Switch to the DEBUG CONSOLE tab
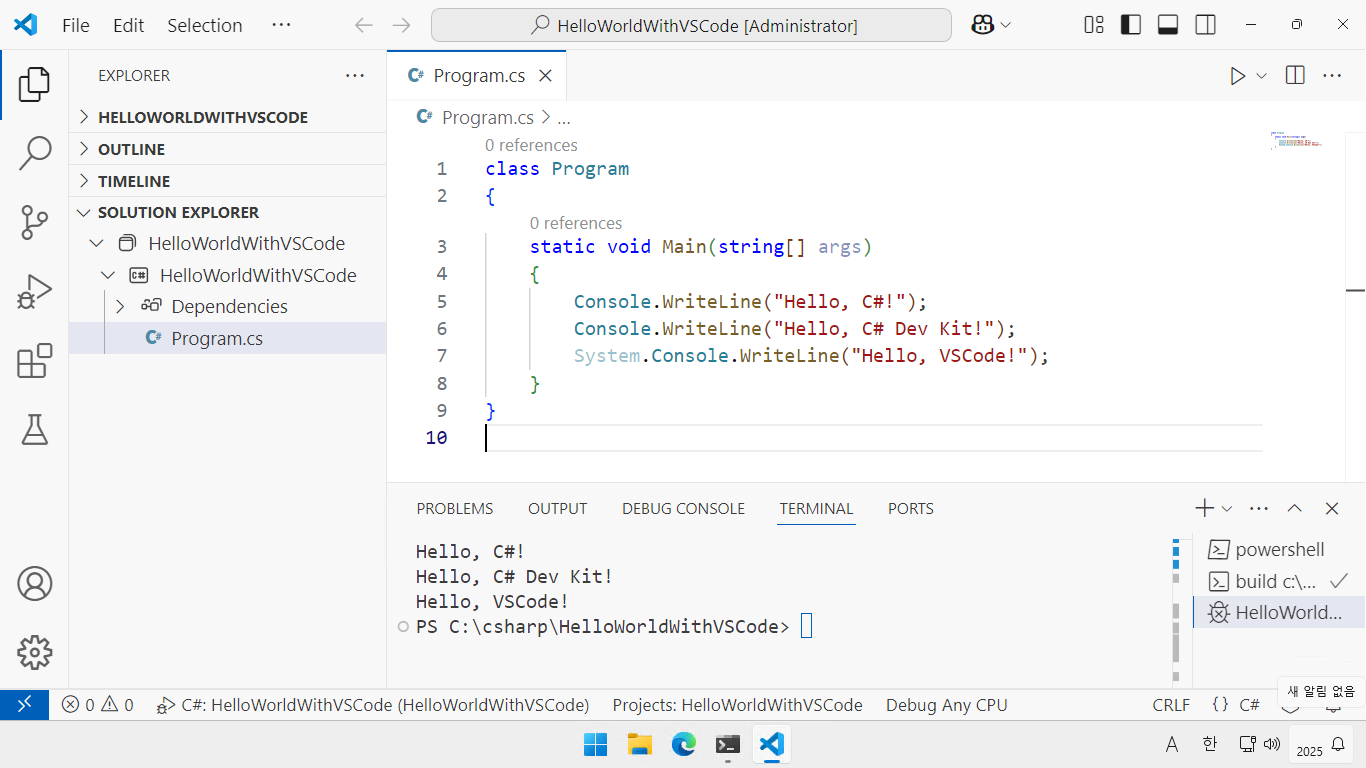Screen dimensions: 1366x768 (683, 508)
